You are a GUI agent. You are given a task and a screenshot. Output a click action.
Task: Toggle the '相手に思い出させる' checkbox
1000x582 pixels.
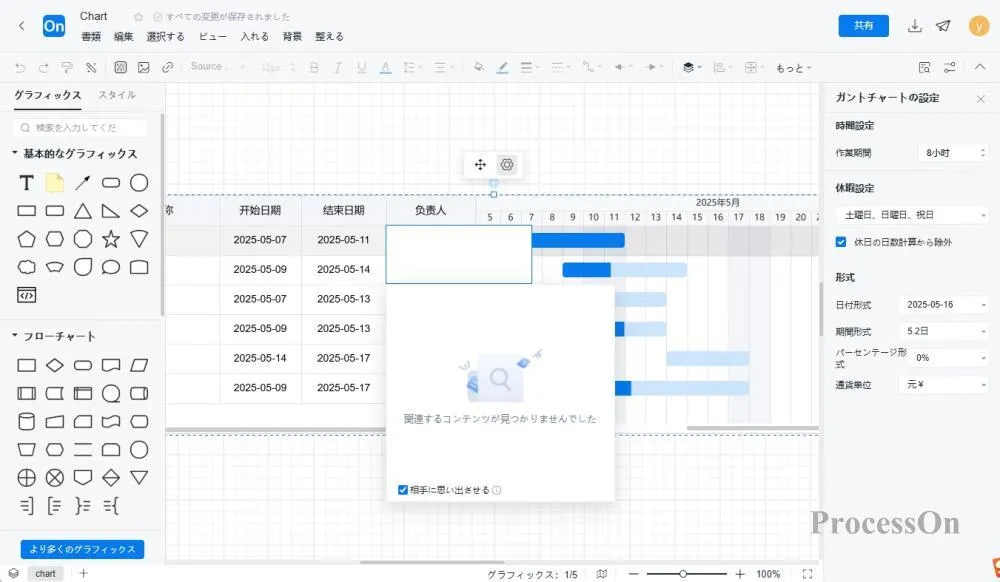(x=402, y=490)
